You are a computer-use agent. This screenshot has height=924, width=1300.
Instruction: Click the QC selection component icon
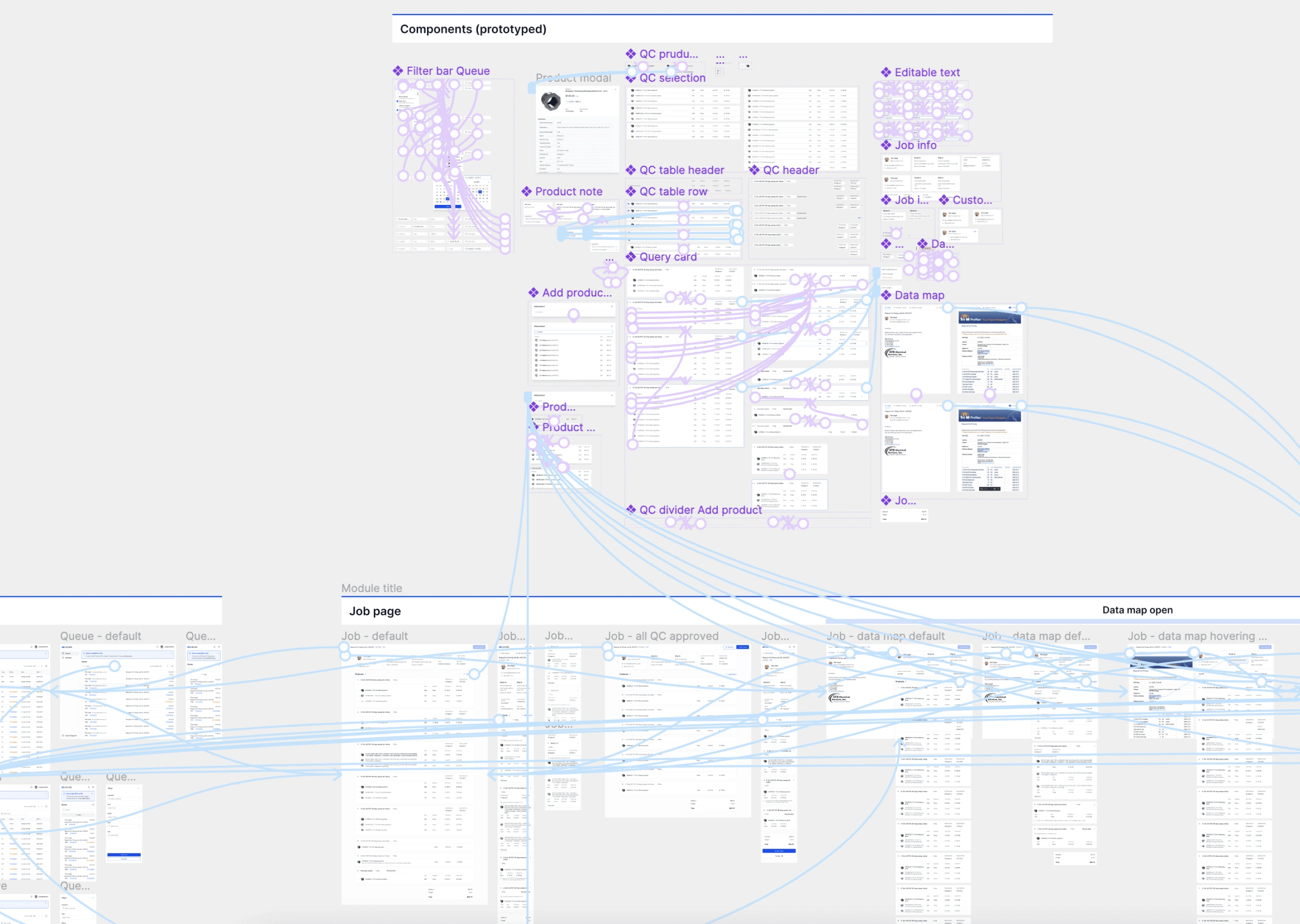tap(631, 79)
